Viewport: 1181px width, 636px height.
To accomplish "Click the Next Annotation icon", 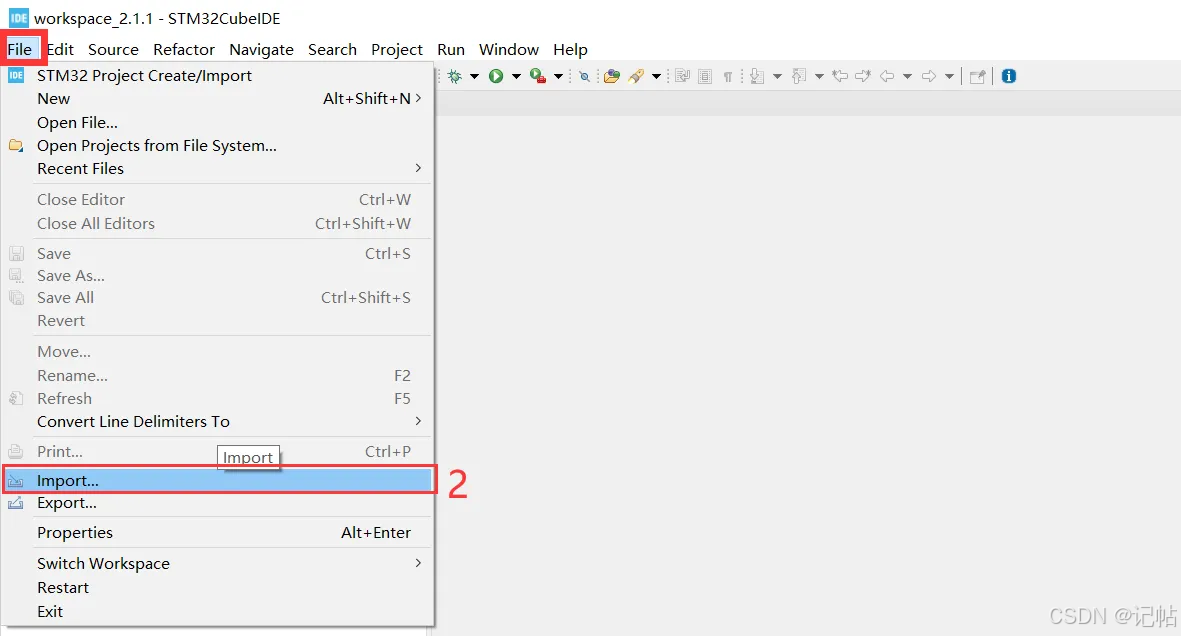I will coord(757,76).
